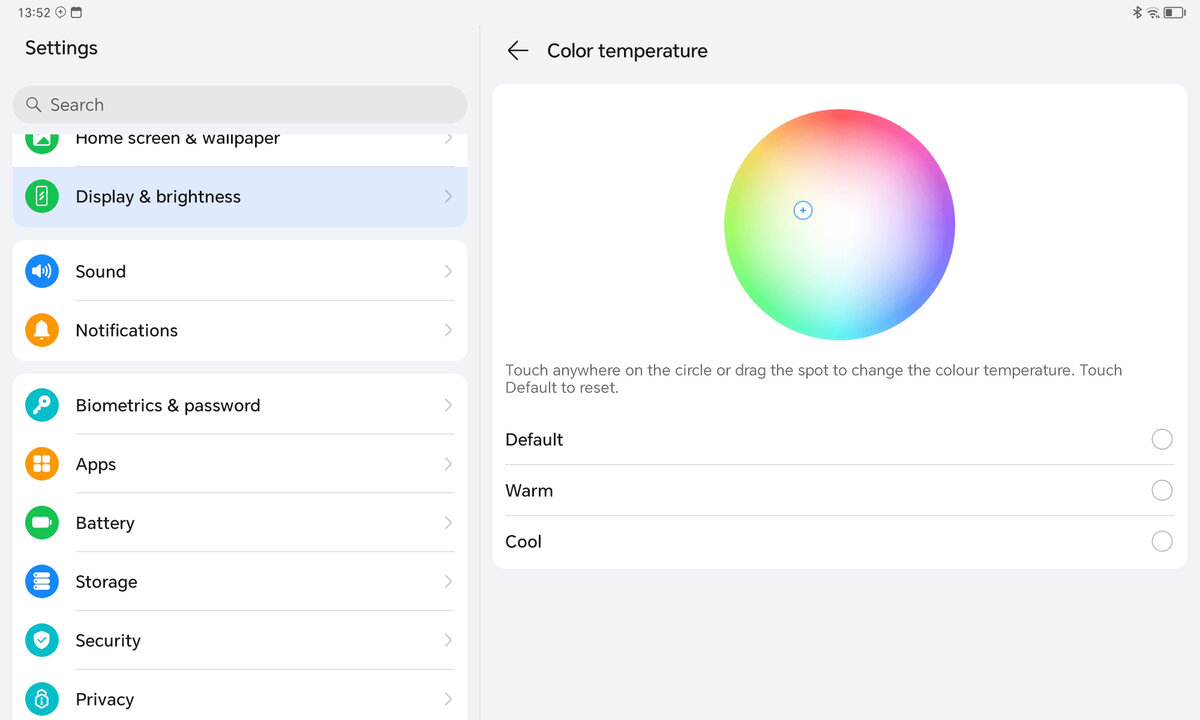Select the Warm radio button
1200x720 pixels.
1161,491
